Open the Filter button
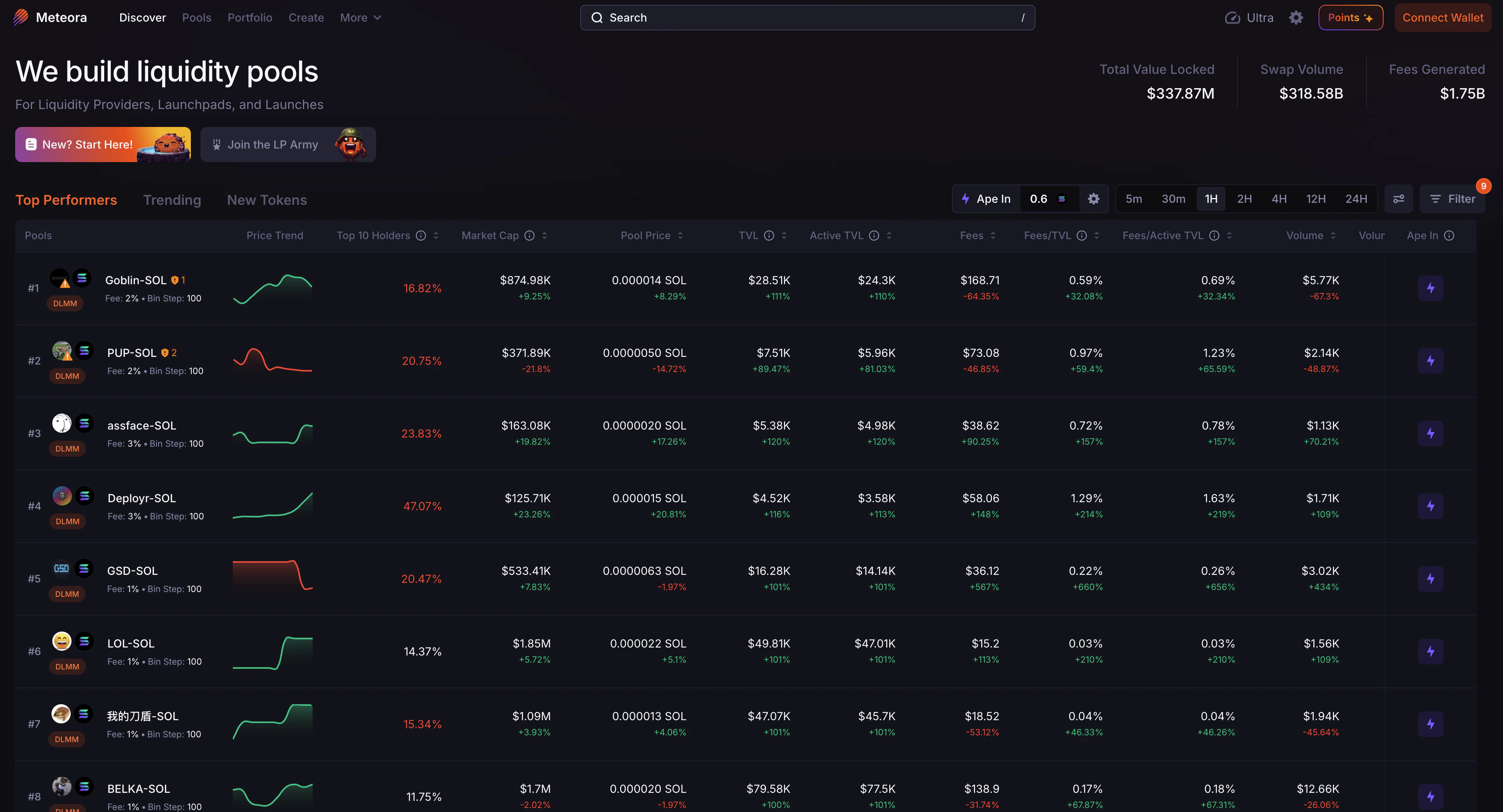 click(x=1452, y=199)
